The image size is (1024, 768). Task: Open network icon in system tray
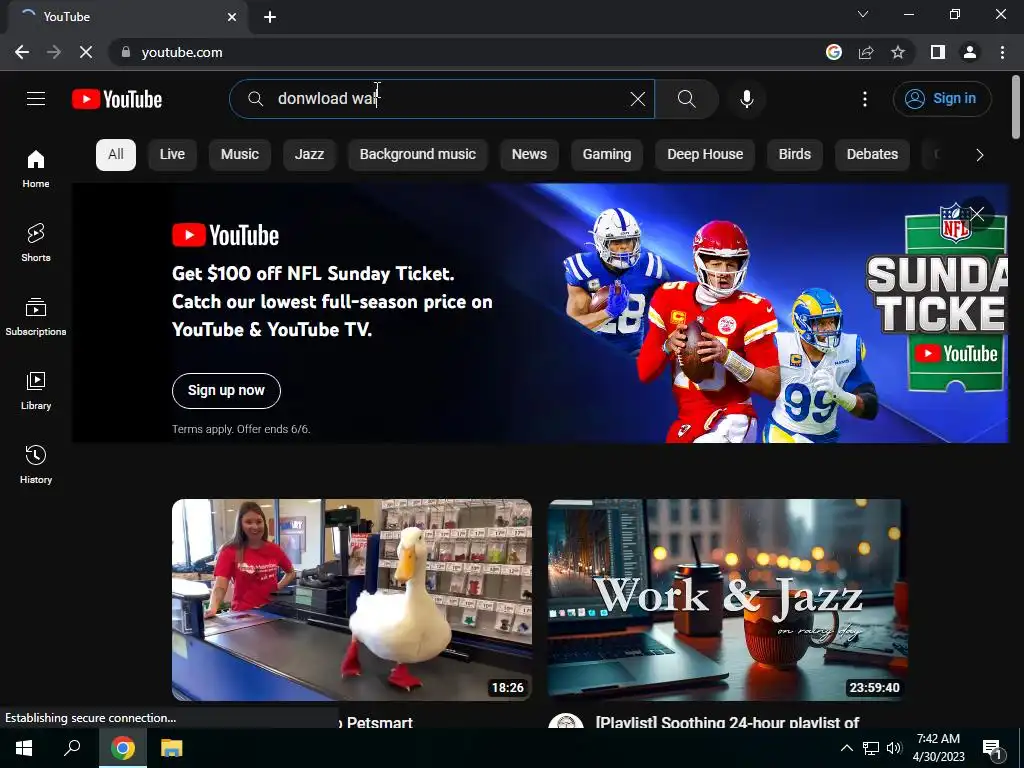(871, 748)
